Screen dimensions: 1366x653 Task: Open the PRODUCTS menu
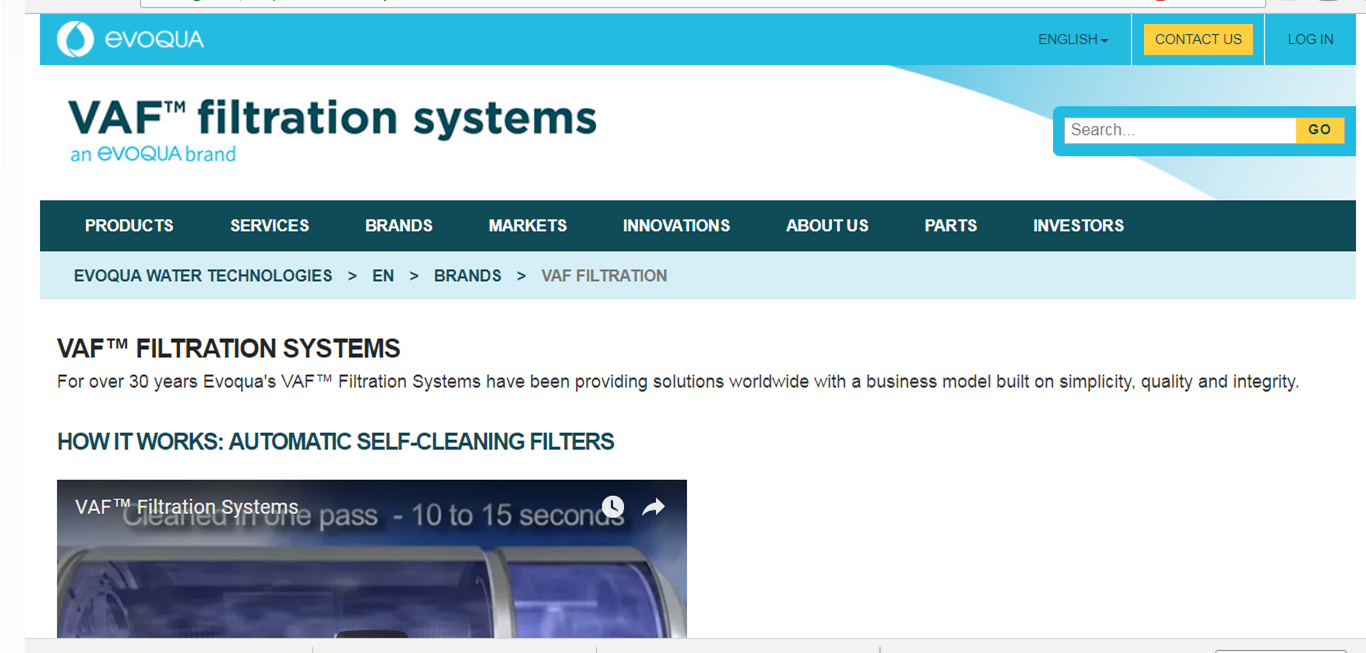(x=129, y=226)
